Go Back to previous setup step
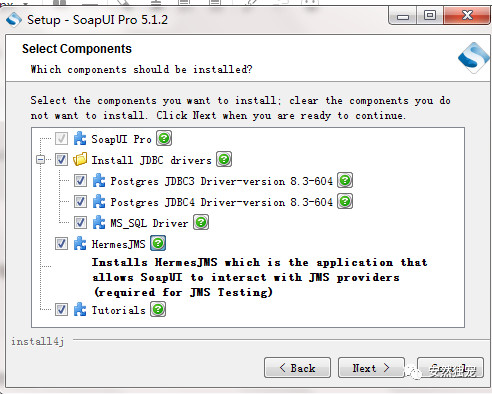 coord(297,368)
